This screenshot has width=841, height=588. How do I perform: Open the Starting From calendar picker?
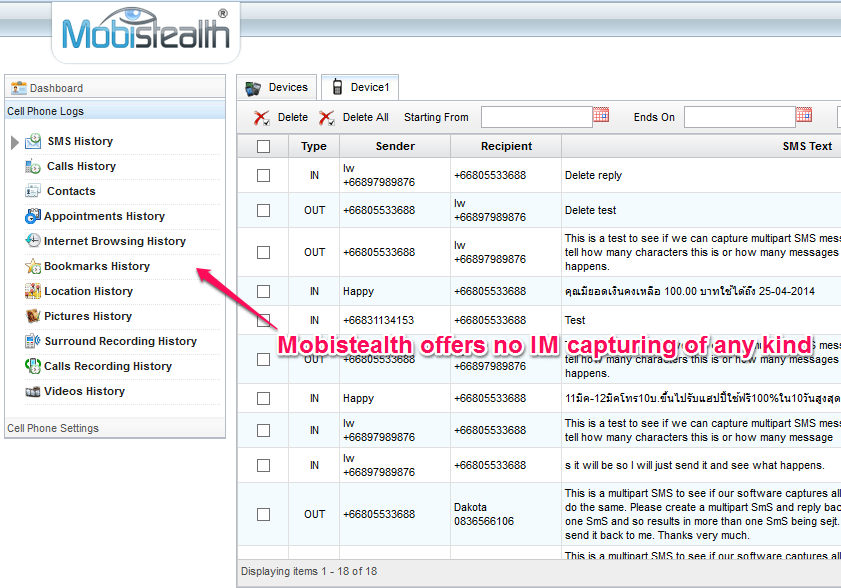pyautogui.click(x=601, y=115)
